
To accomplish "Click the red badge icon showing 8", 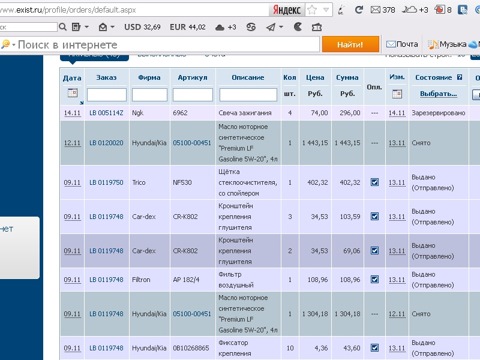I will coord(443,10).
